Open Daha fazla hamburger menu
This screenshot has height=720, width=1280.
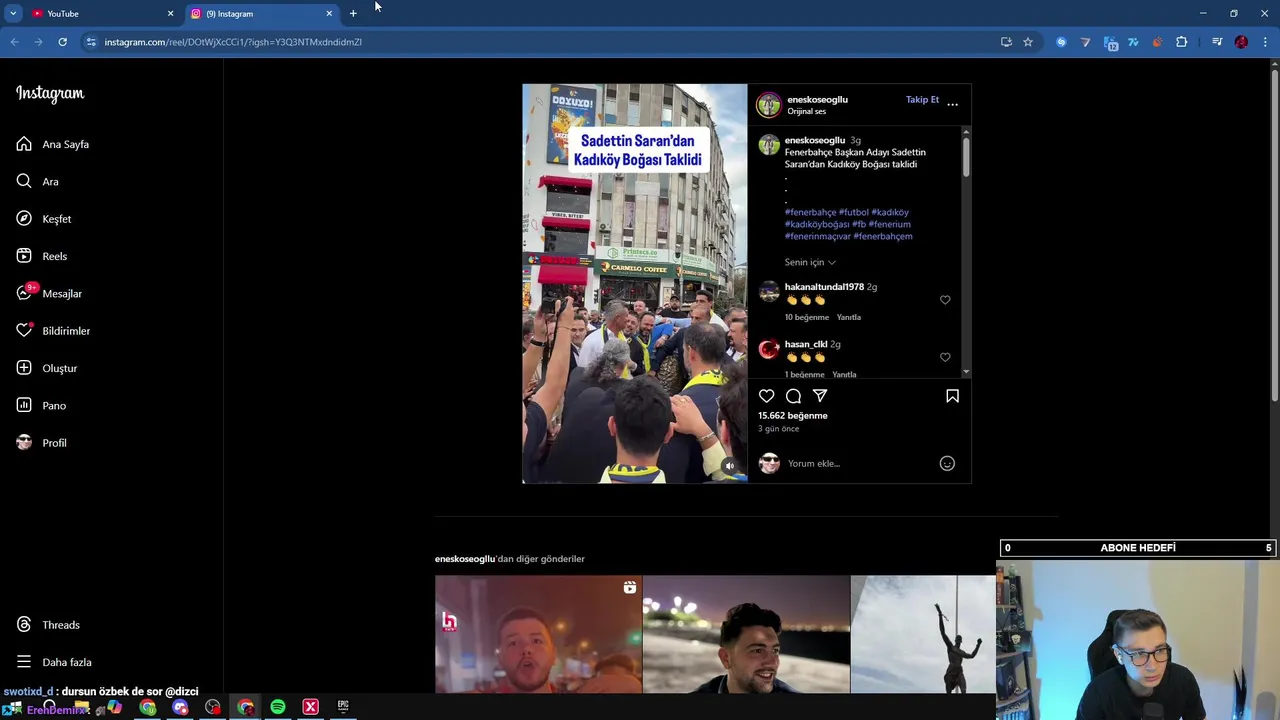click(24, 662)
